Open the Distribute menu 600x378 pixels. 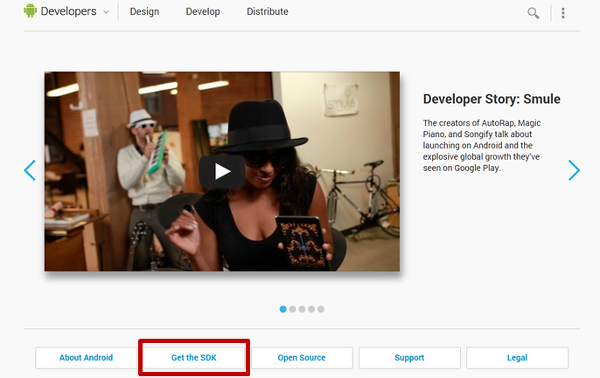coord(267,12)
